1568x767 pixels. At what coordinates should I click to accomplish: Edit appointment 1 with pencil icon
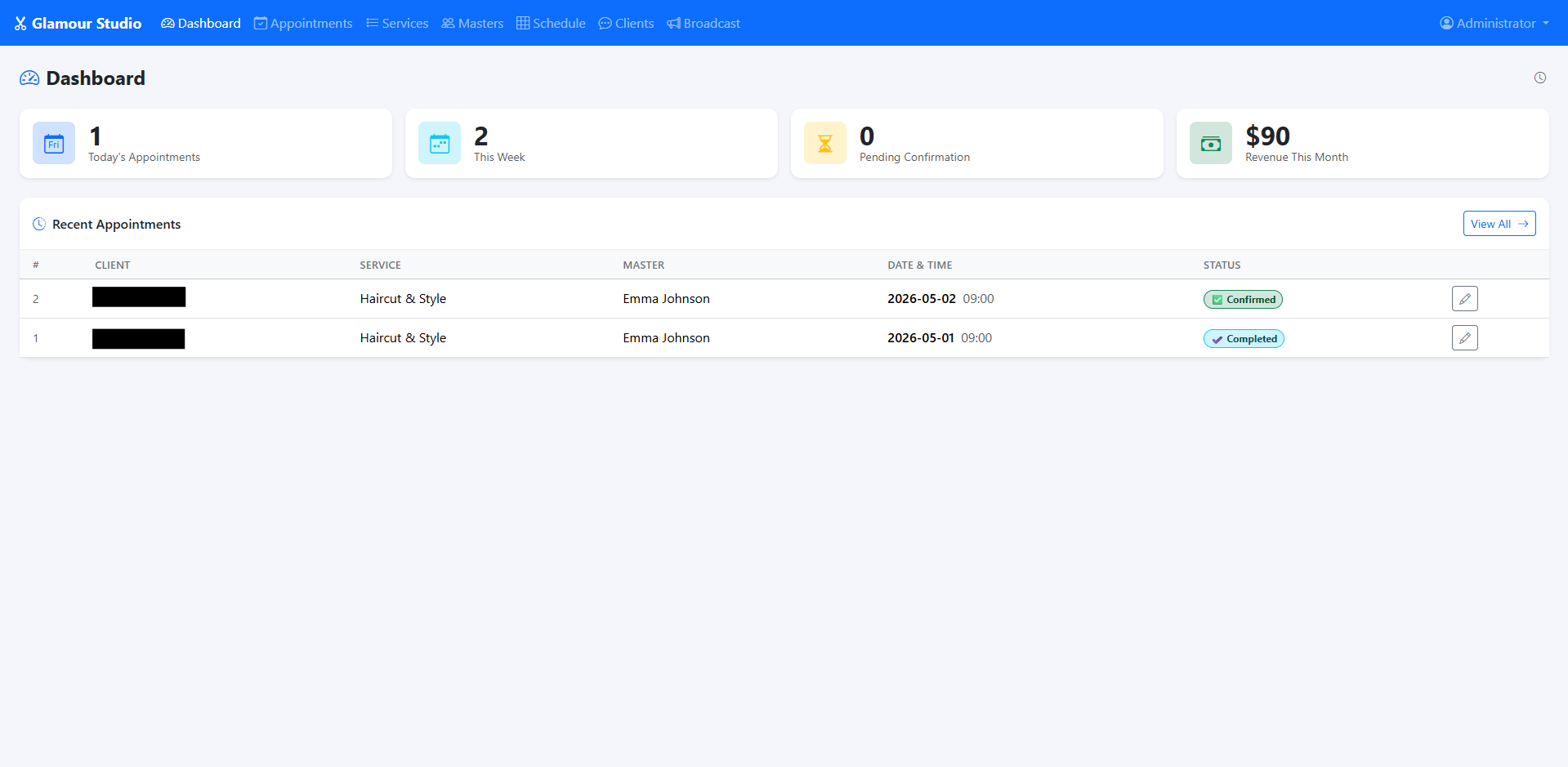coord(1465,338)
